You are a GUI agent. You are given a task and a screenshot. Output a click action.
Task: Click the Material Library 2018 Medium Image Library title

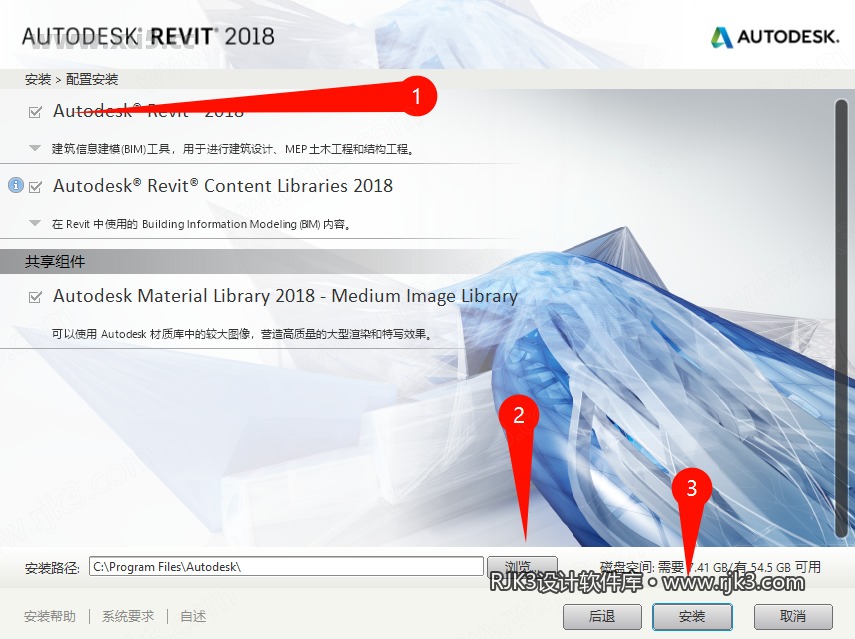pos(285,296)
